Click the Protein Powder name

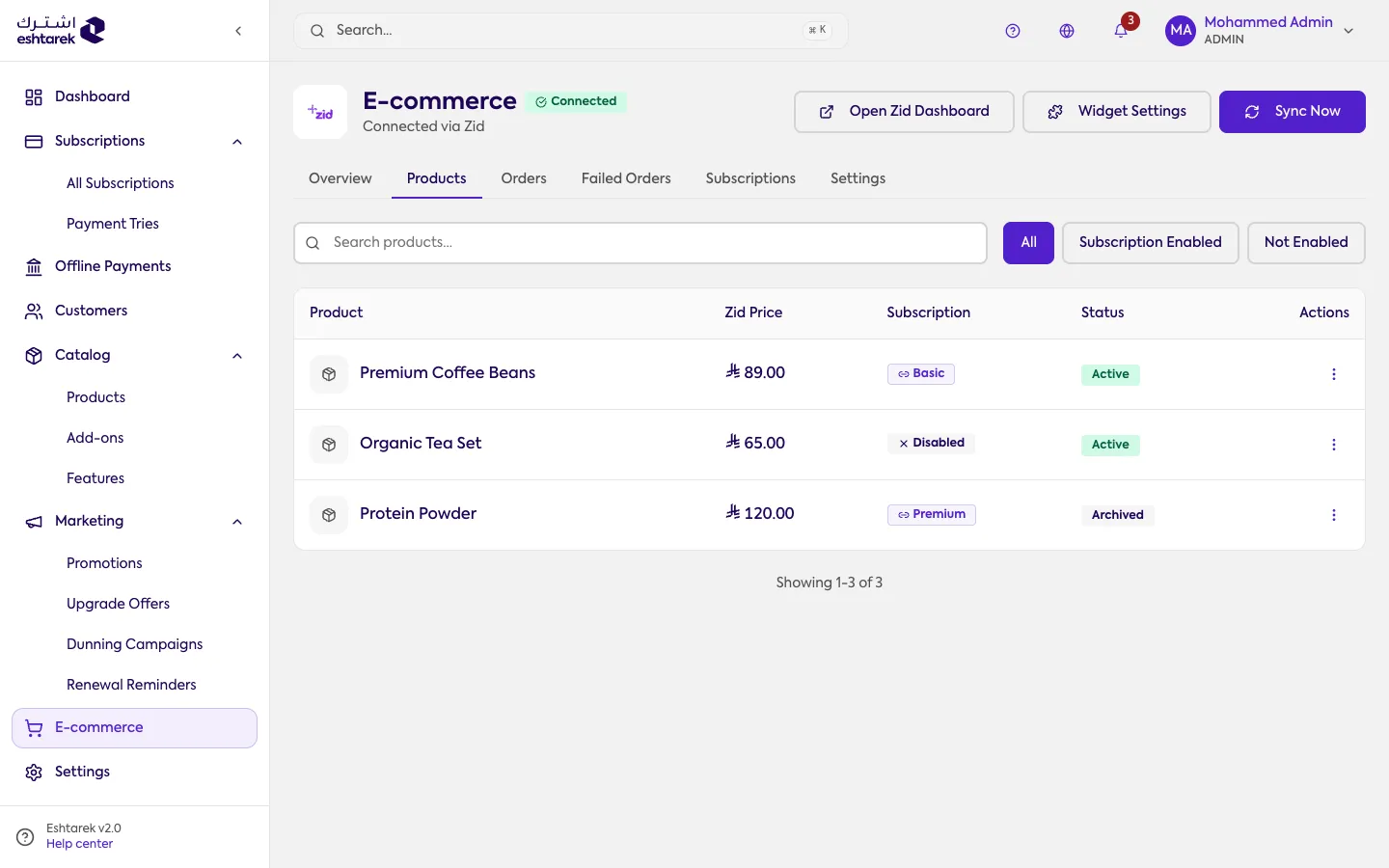419,514
